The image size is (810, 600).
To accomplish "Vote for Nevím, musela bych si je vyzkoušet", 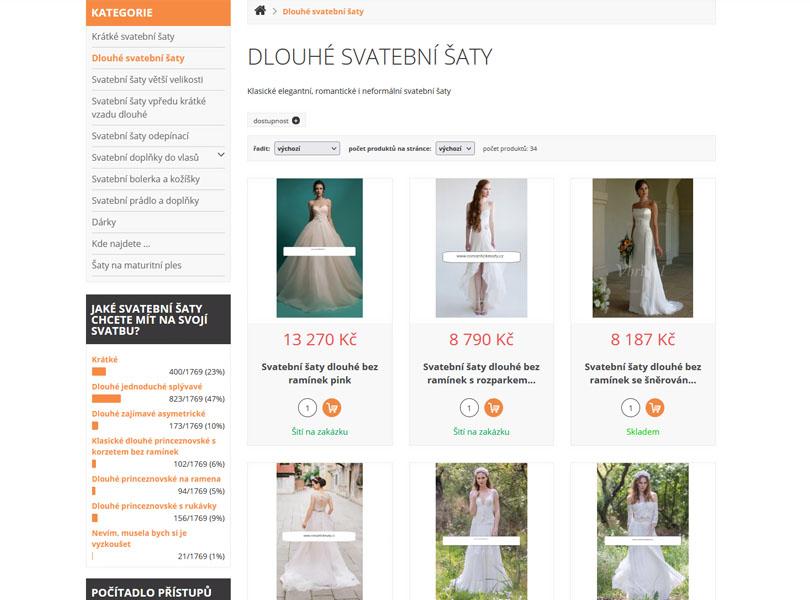I will [139, 539].
